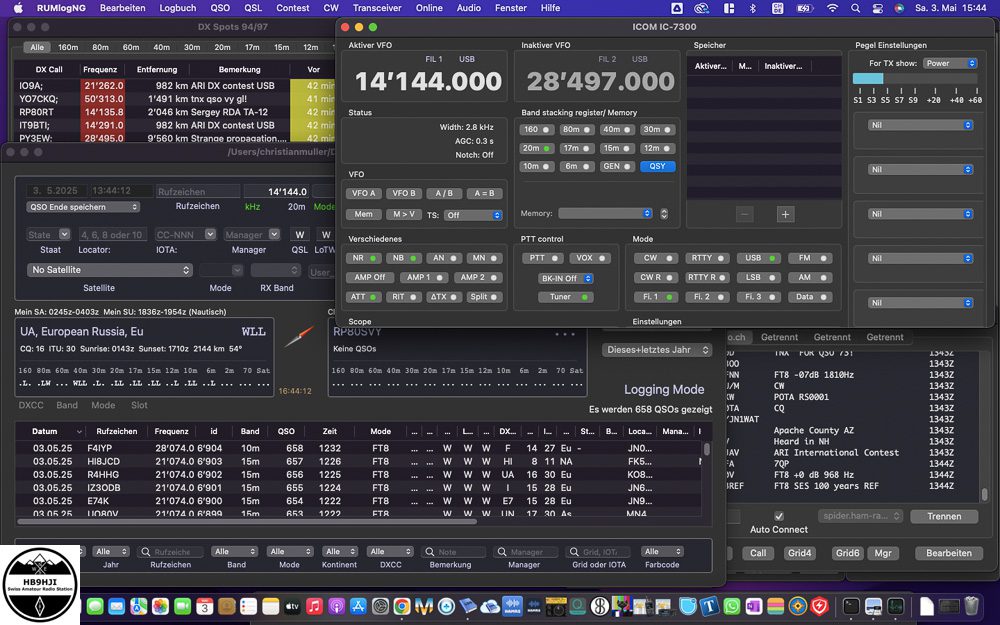This screenshot has height=625, width=1000.
Task: Open Google Chrome from the Dock
Action: tap(402, 606)
